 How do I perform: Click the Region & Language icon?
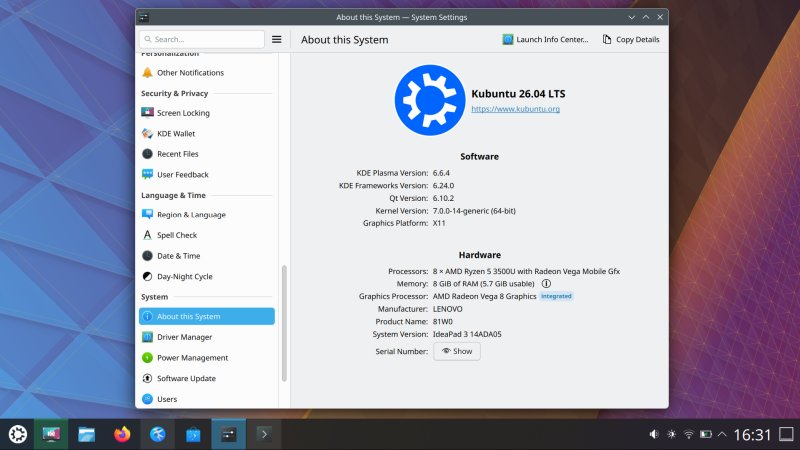[x=147, y=214]
